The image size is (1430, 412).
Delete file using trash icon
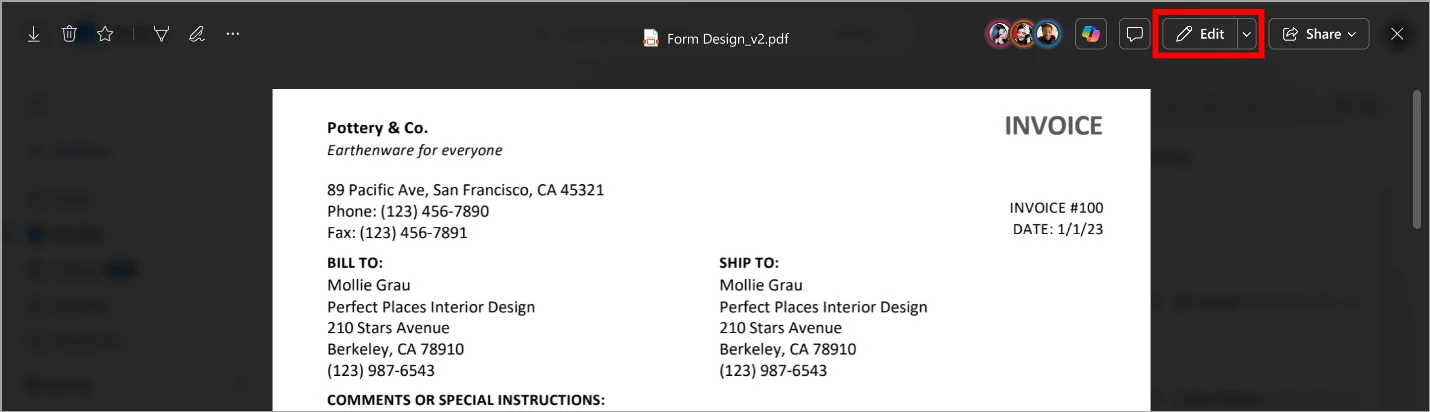click(x=69, y=34)
